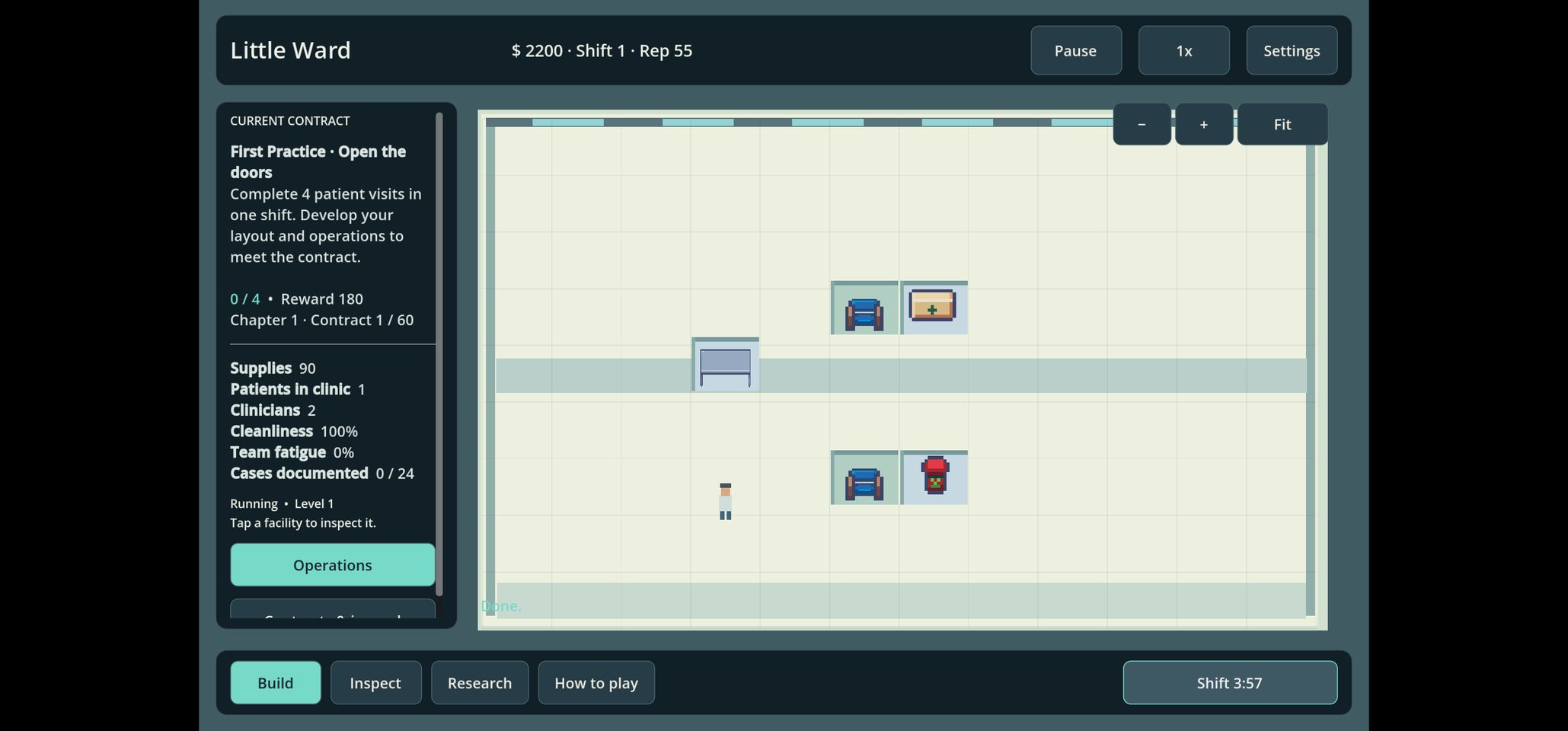Pause the game
The height and width of the screenshot is (731, 1568).
pos(1075,50)
